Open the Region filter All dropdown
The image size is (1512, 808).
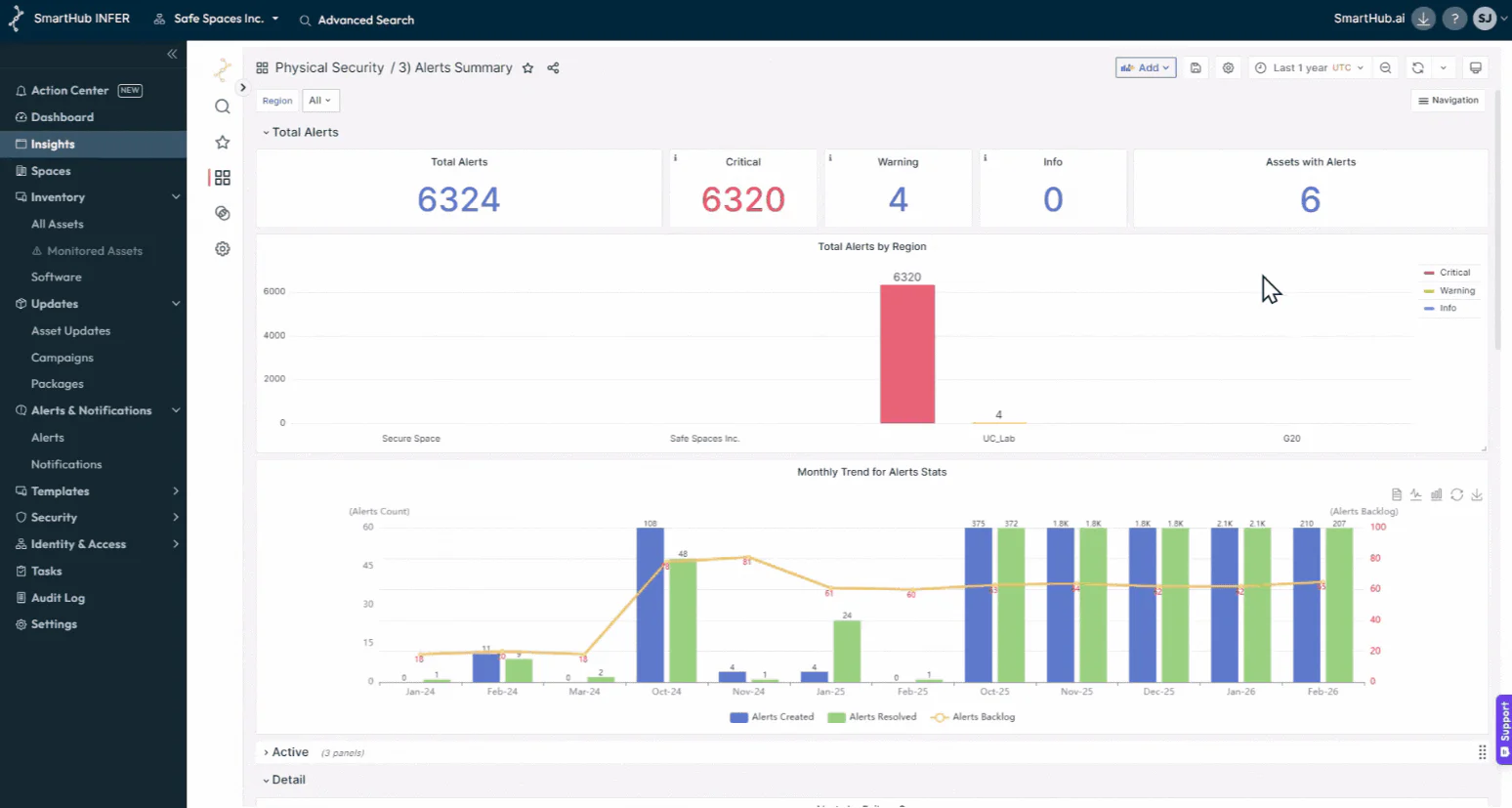320,101
